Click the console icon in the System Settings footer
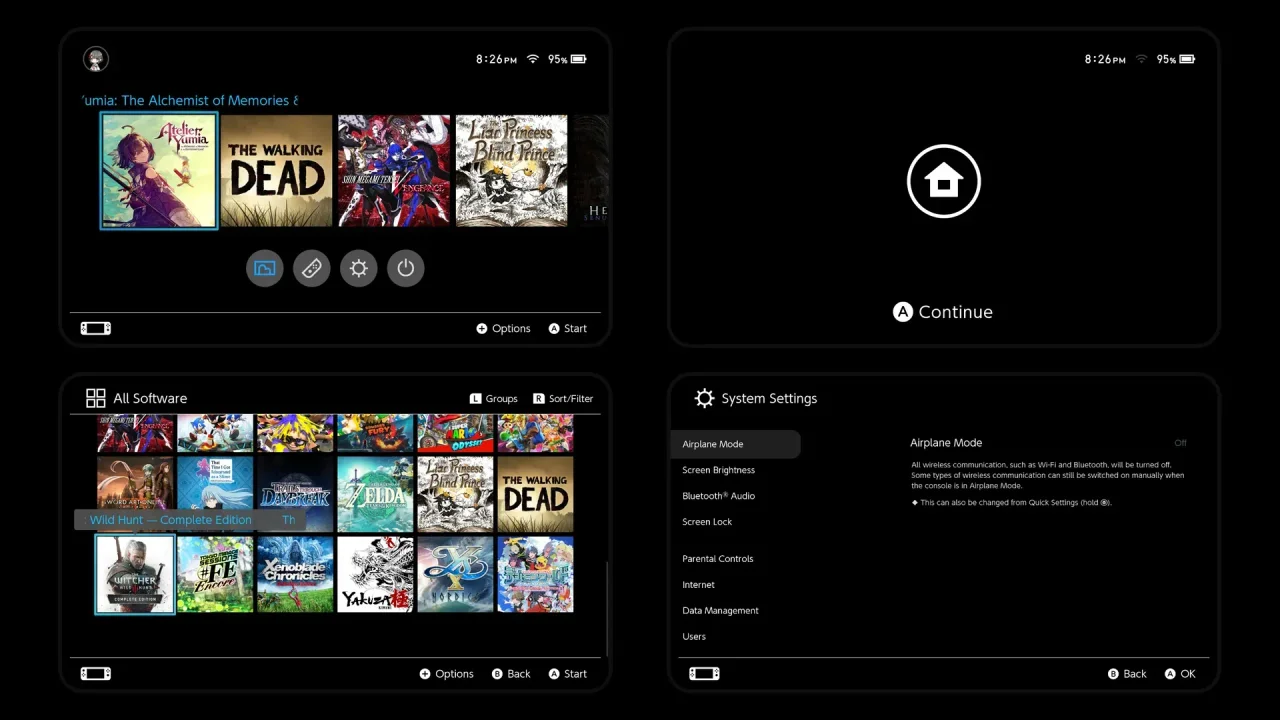 pyautogui.click(x=705, y=673)
